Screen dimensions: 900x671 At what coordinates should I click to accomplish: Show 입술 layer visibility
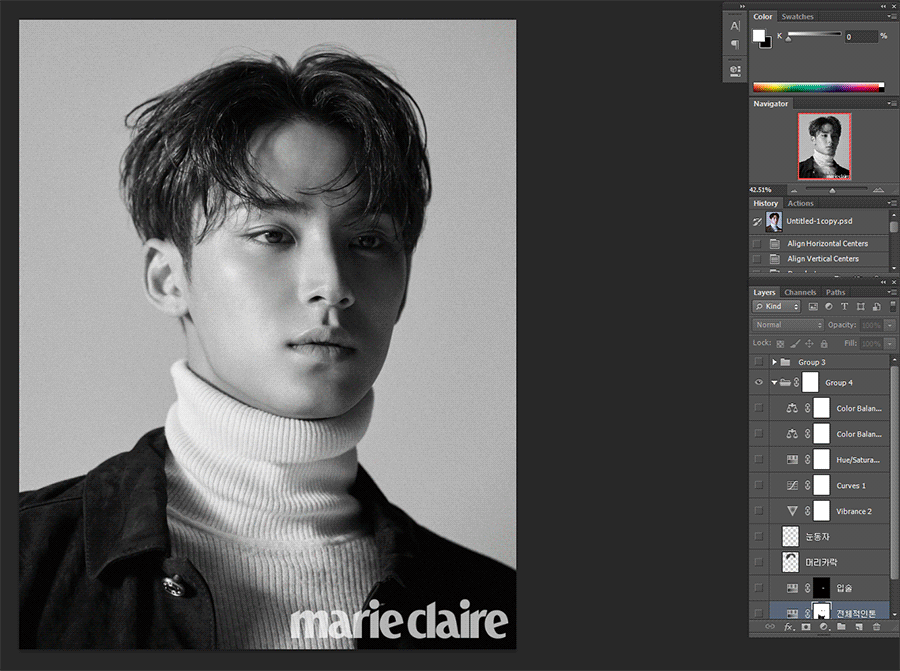[759, 588]
